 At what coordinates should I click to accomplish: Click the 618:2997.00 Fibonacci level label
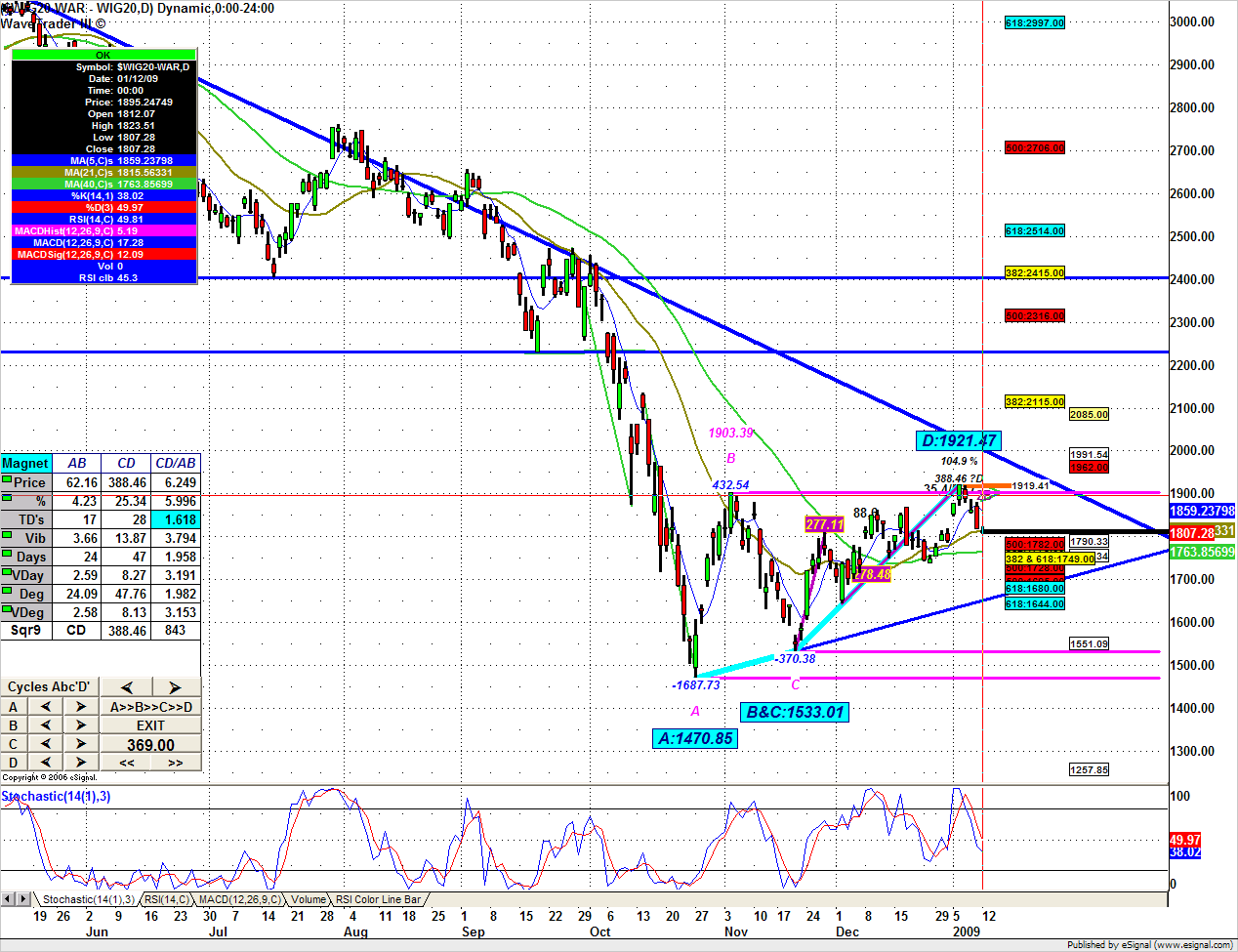tap(1035, 22)
